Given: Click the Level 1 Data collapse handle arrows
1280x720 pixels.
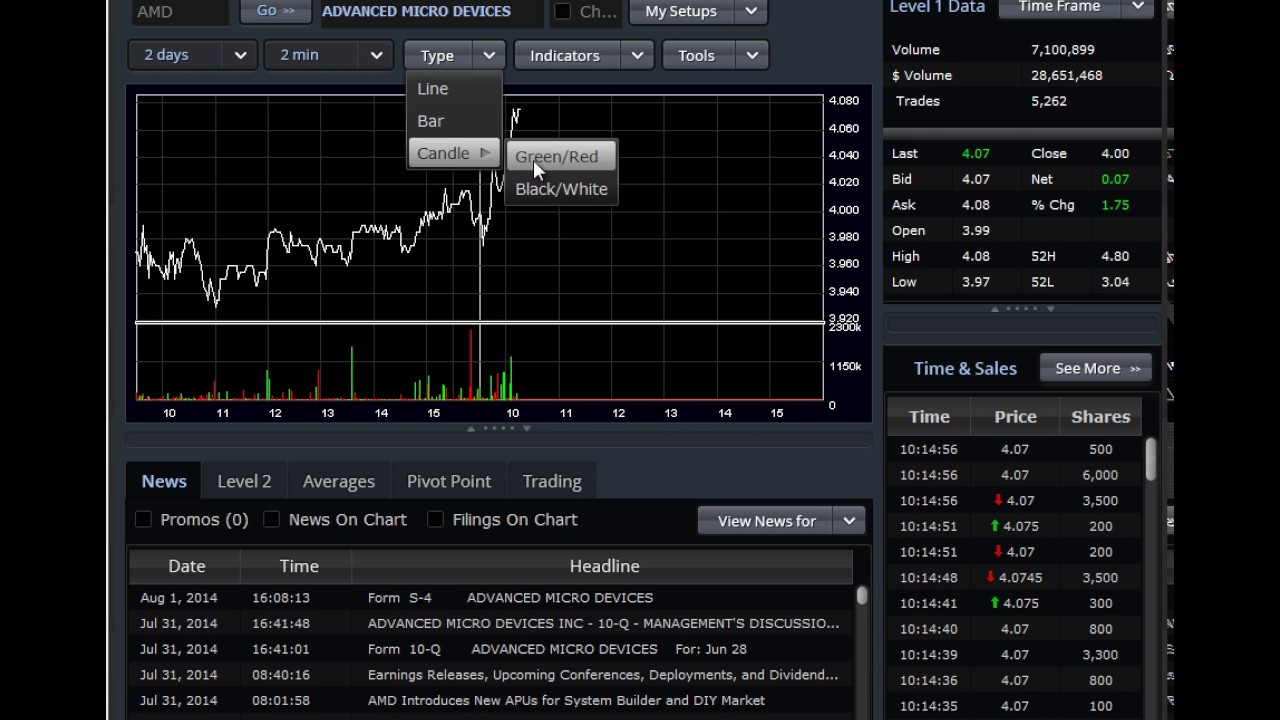Looking at the screenshot, I should pos(1021,308).
